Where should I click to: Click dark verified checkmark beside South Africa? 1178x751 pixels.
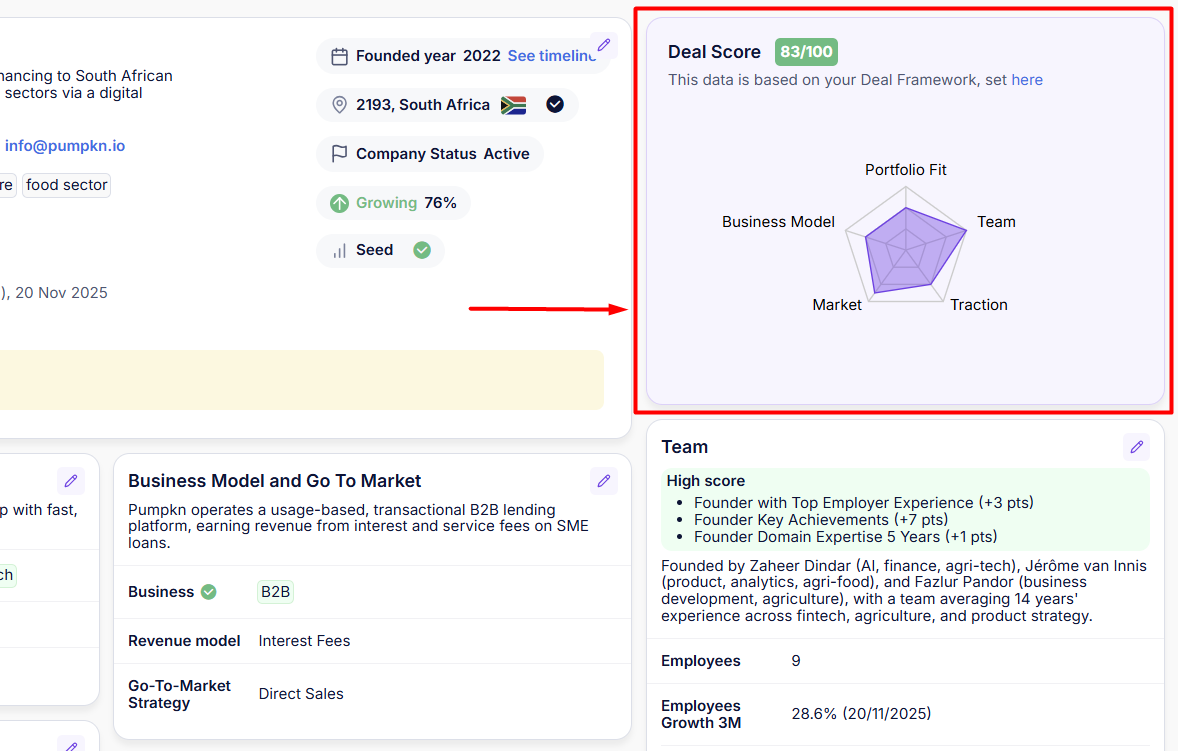555,104
